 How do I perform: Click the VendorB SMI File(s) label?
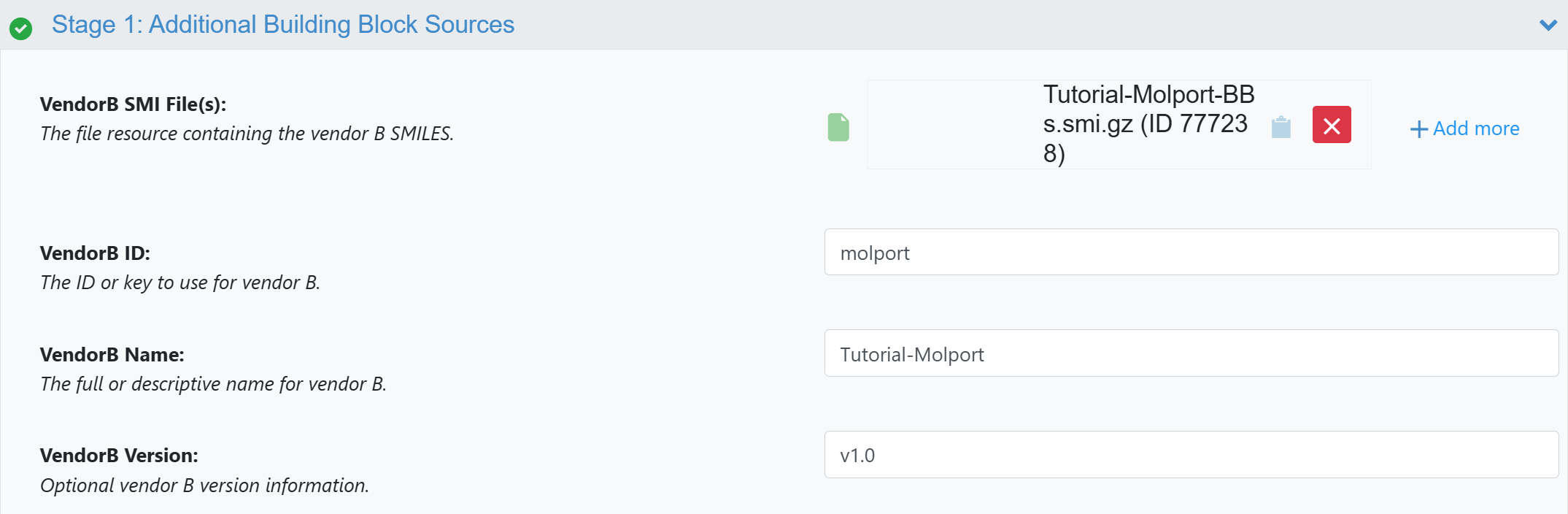(x=133, y=104)
